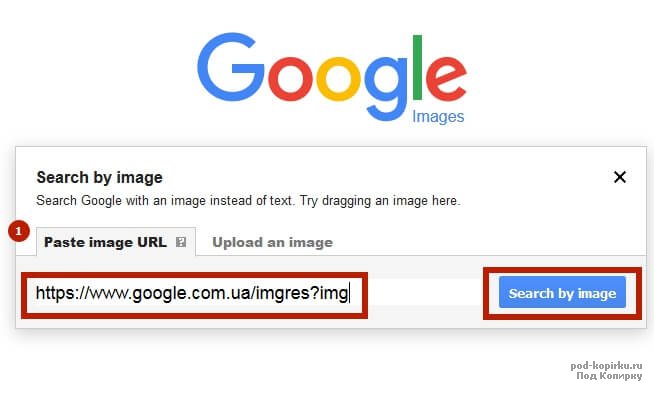Click the yellow o in the Google logo
This screenshot has width=654, height=394.
[x=338, y=79]
